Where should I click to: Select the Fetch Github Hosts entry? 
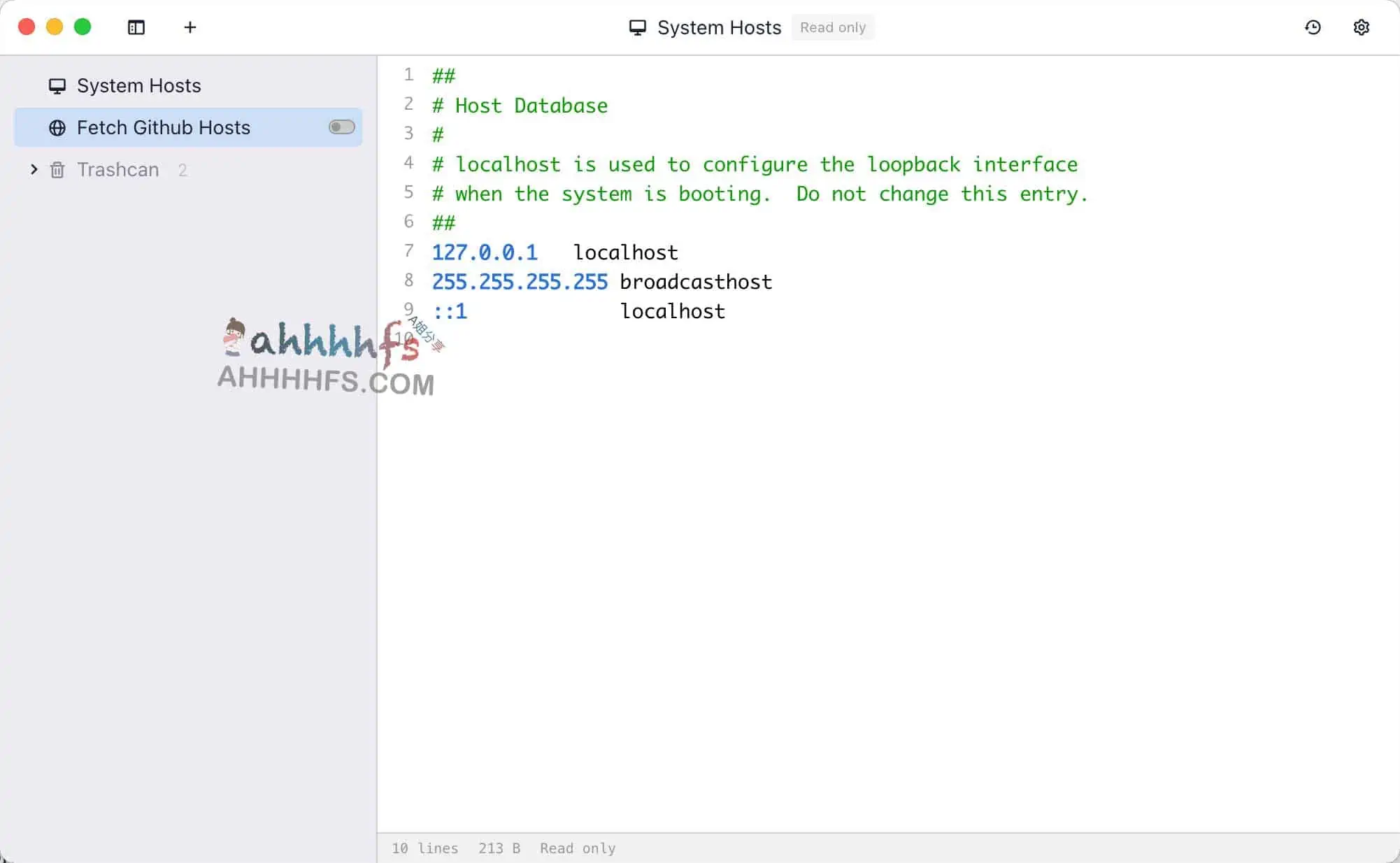pos(164,127)
